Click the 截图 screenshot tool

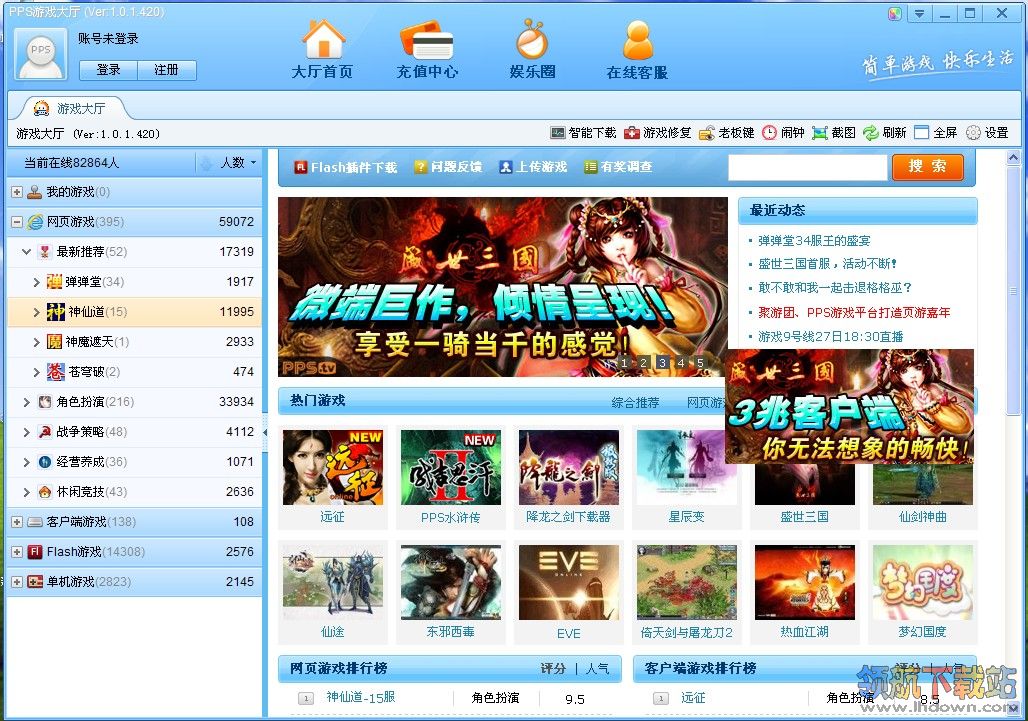click(x=833, y=133)
